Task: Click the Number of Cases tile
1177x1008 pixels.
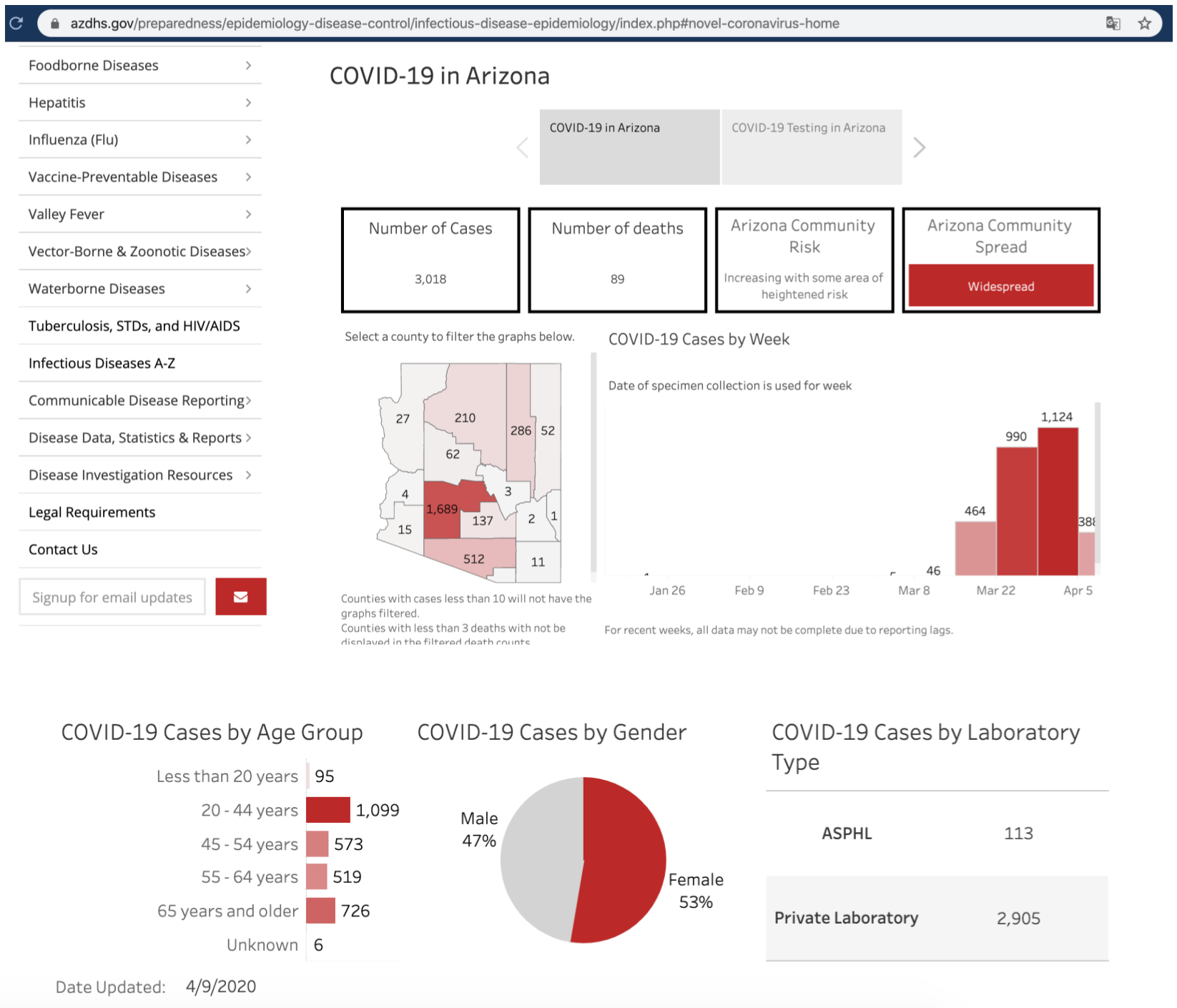Action: [430, 260]
